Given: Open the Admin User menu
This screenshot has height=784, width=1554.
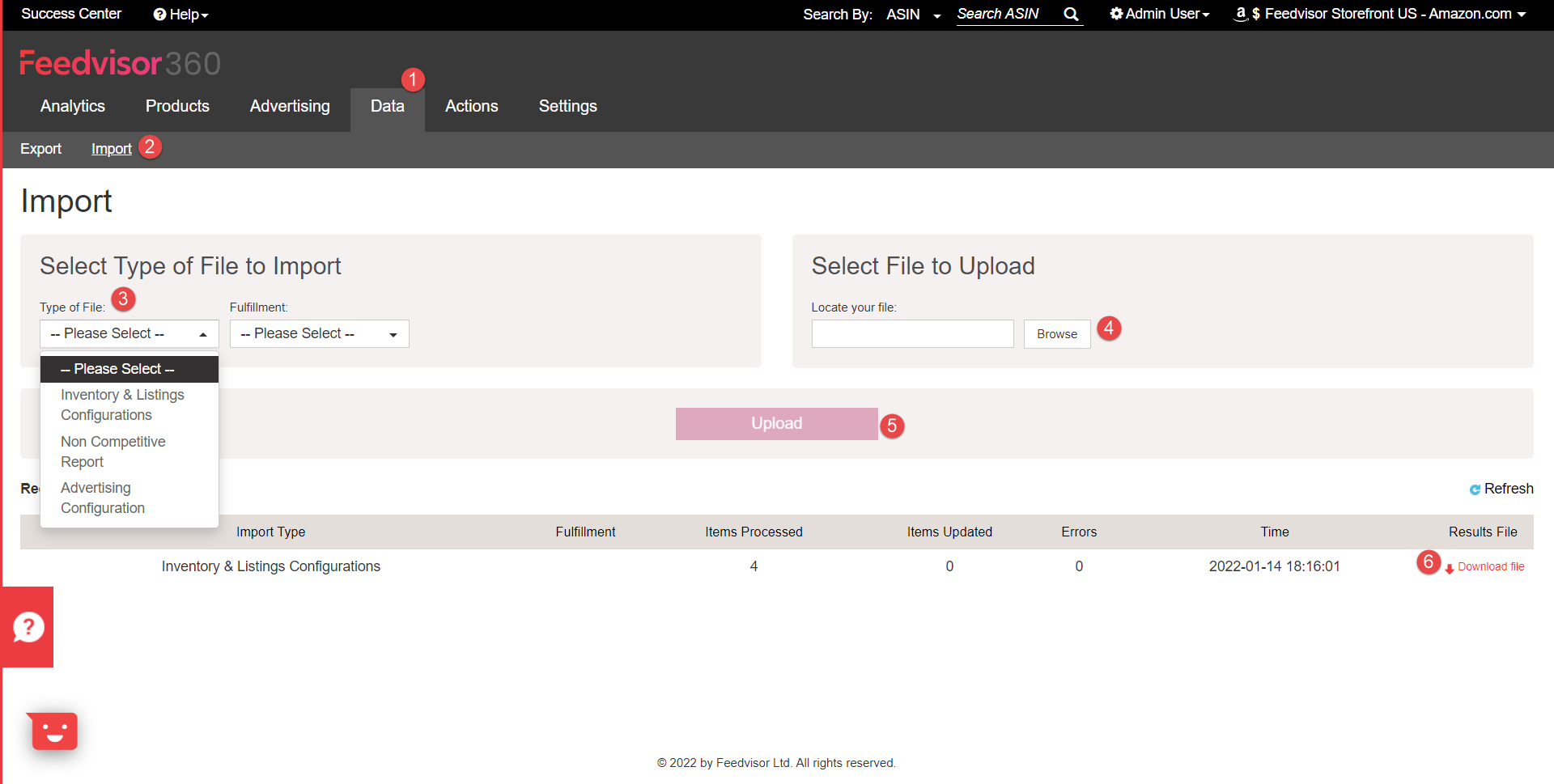Looking at the screenshot, I should point(1159,14).
